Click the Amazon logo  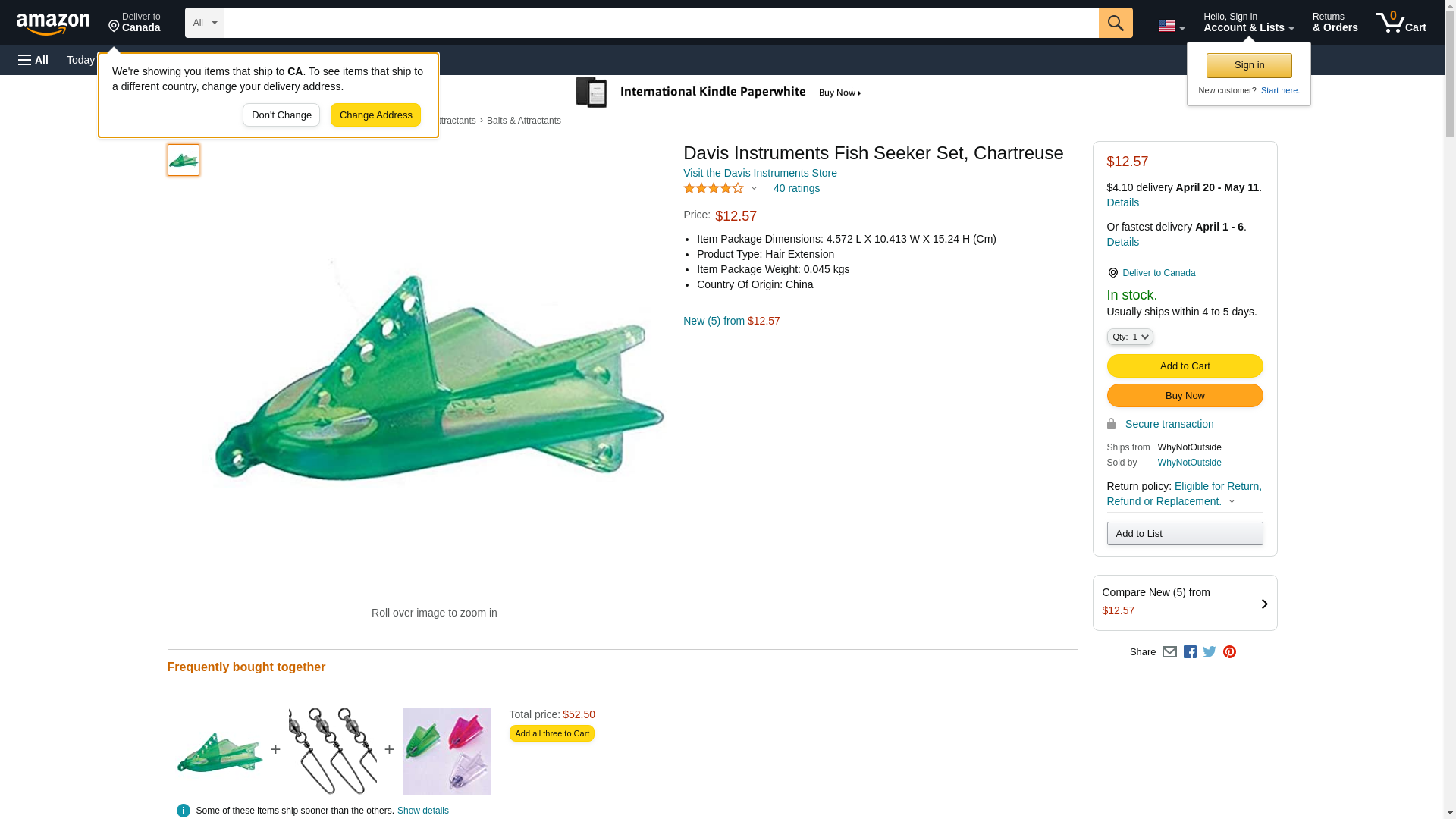pyautogui.click(x=53, y=24)
